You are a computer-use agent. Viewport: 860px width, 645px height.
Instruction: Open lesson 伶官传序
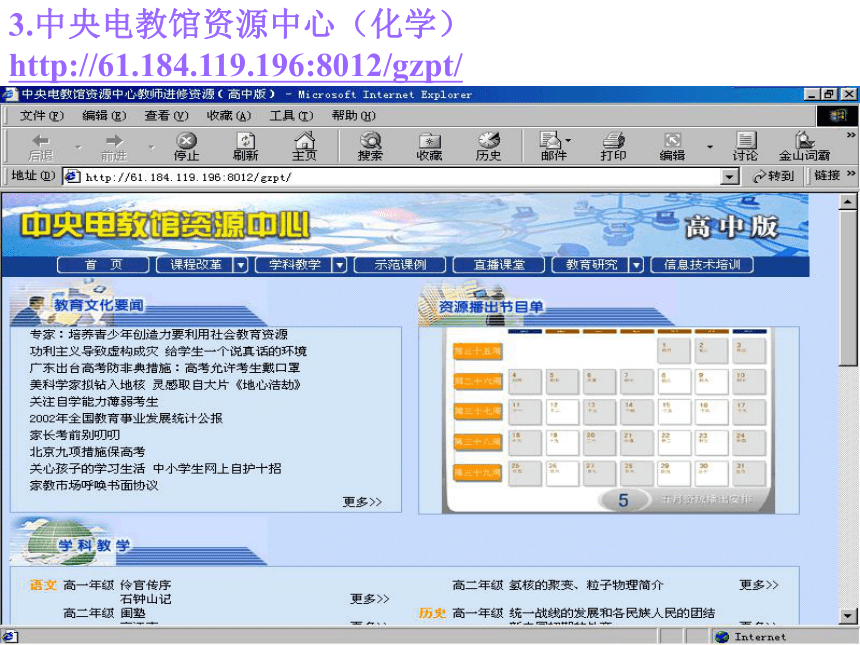coord(145,585)
